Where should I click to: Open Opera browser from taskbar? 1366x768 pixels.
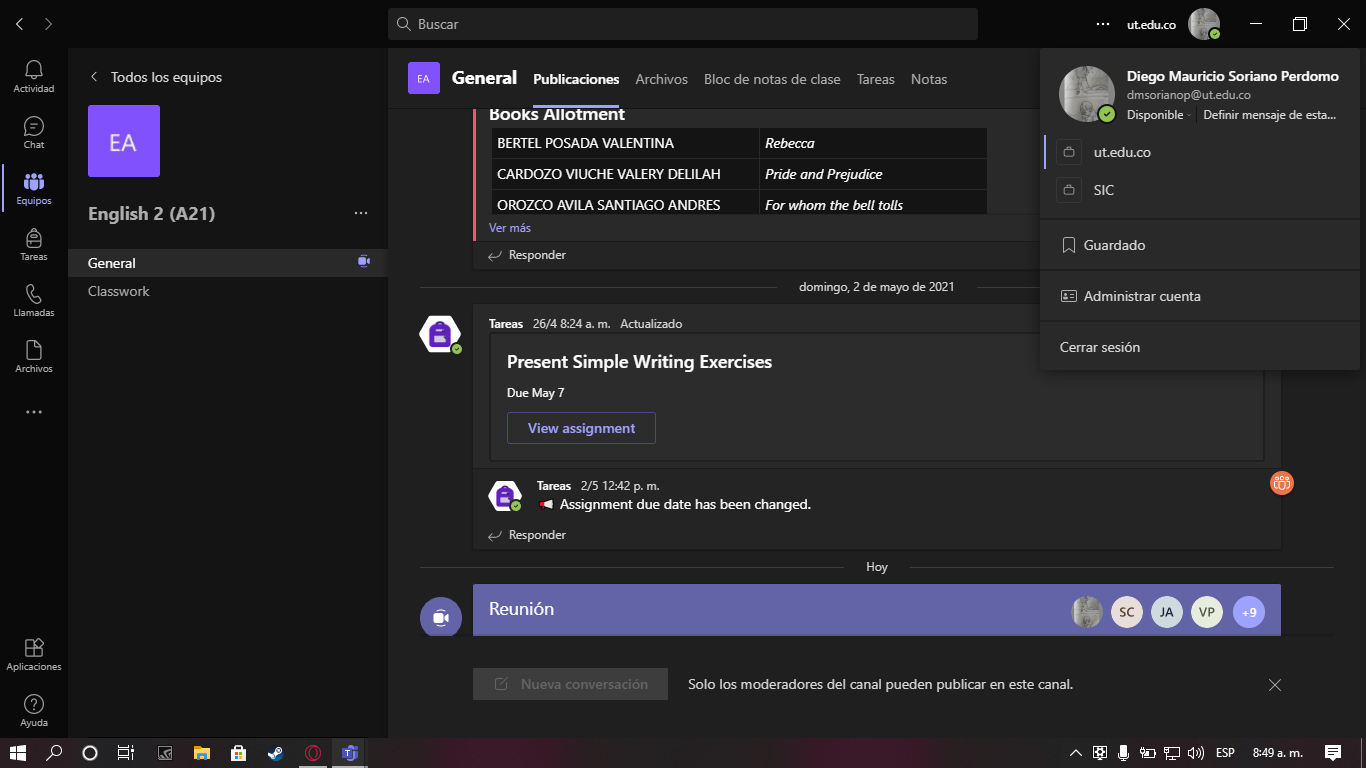[313, 753]
